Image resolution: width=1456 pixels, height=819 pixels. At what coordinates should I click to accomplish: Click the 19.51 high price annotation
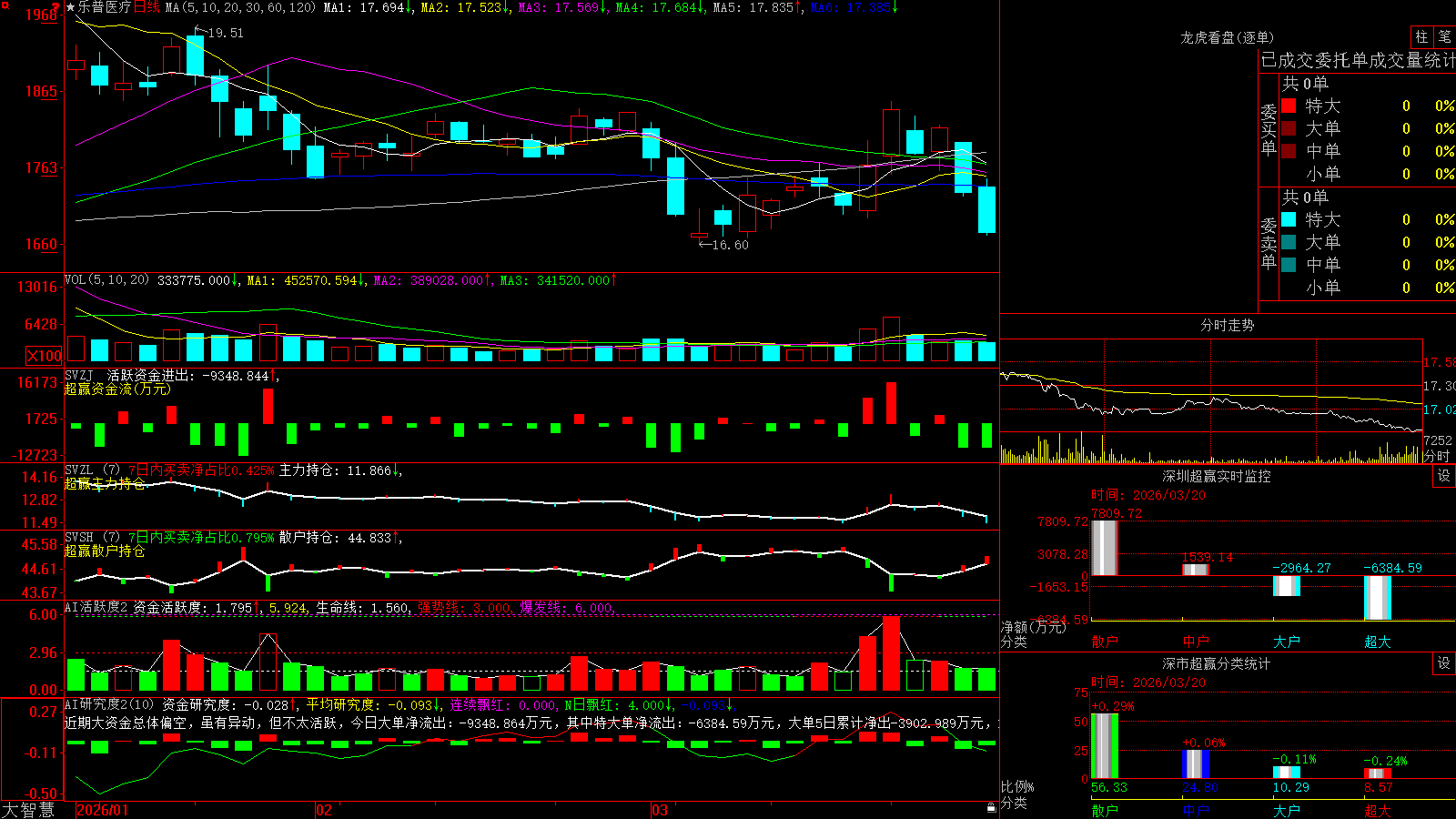[x=225, y=33]
